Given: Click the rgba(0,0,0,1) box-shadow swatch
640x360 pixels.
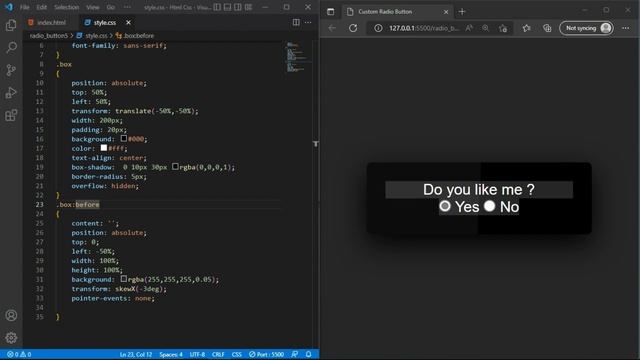Looking at the screenshot, I should tap(175, 167).
